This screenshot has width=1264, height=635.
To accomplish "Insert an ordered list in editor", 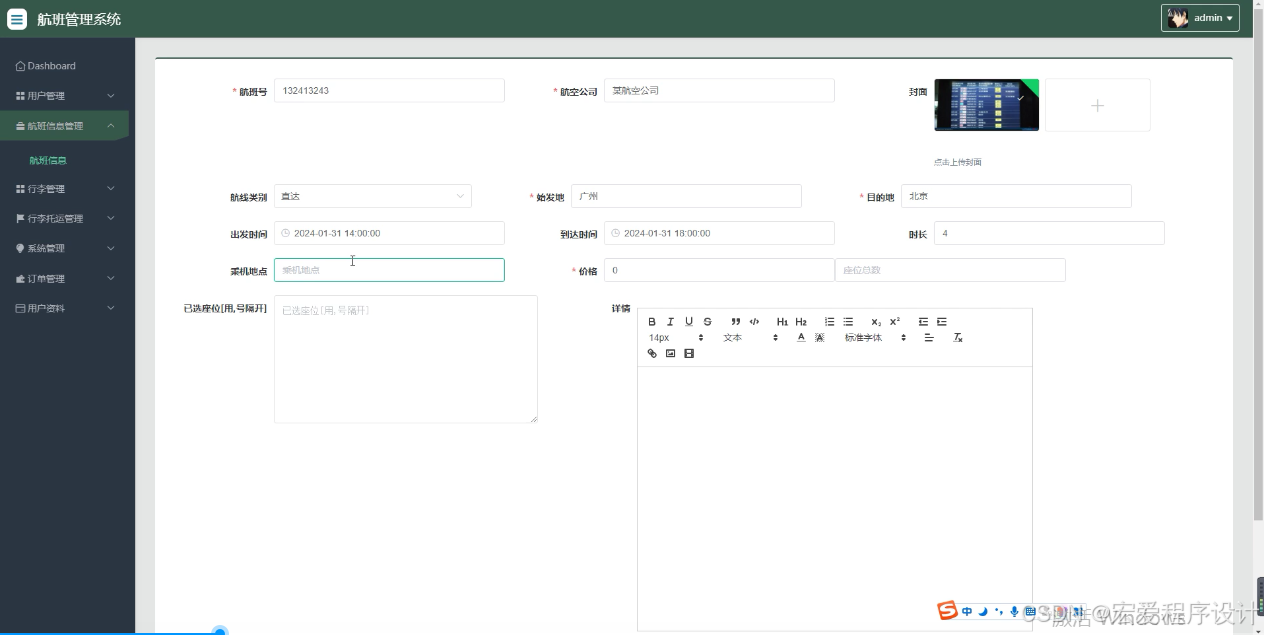I will point(829,322).
